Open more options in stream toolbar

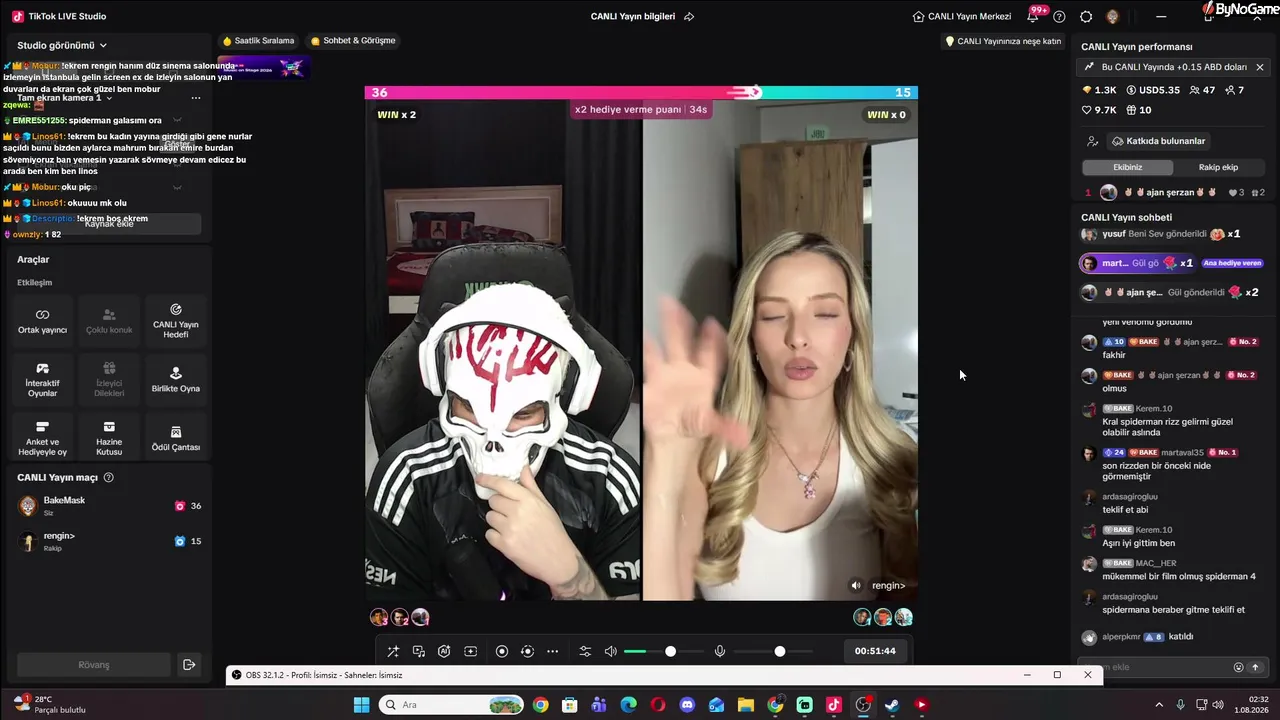tap(553, 651)
